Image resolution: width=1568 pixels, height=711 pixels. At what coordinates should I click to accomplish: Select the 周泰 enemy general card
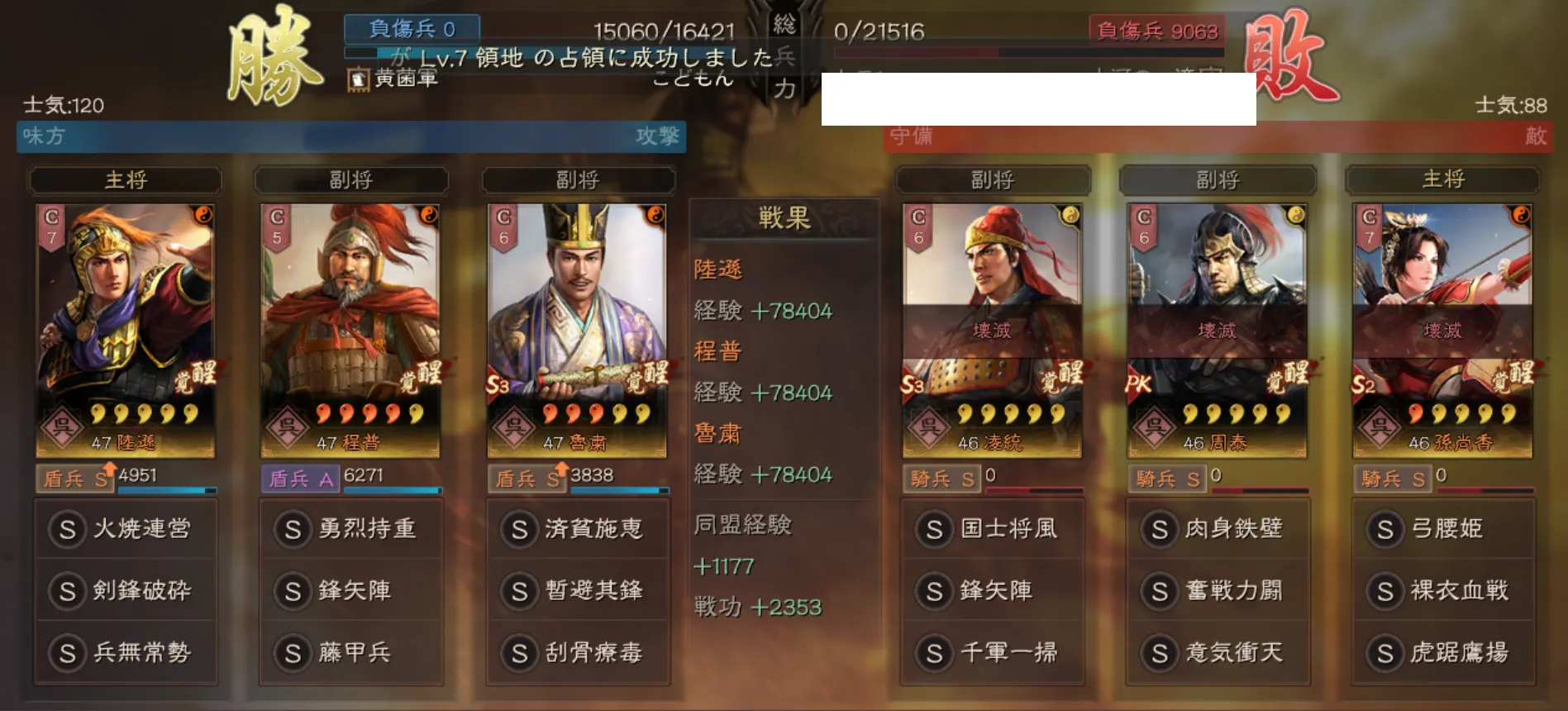click(x=1217, y=331)
